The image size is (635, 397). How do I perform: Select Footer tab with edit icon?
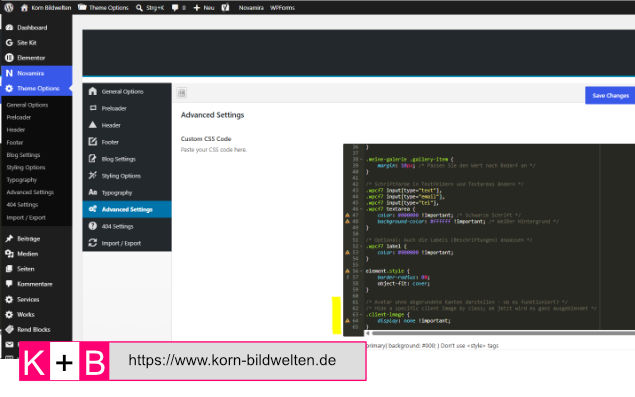pos(127,142)
